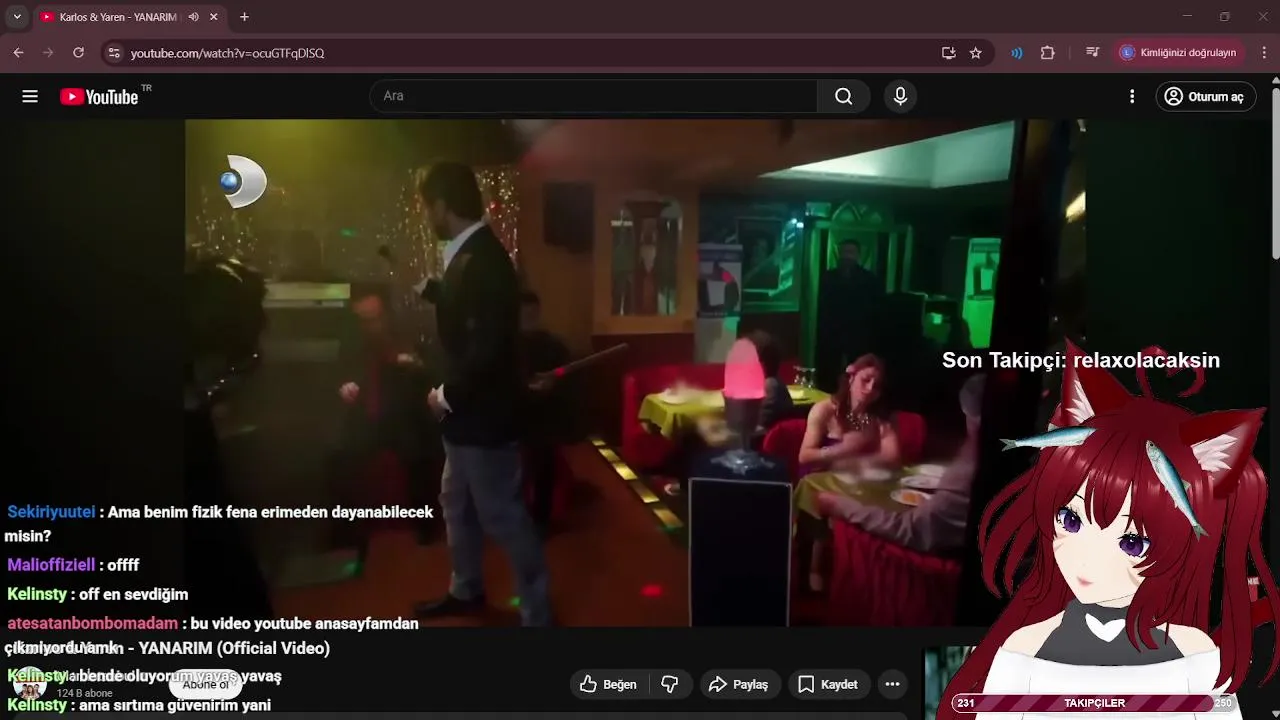The image size is (1280, 720).
Task: Click the TAKİPÇİLER follower goal bar
Action: pyautogui.click(x=1094, y=703)
